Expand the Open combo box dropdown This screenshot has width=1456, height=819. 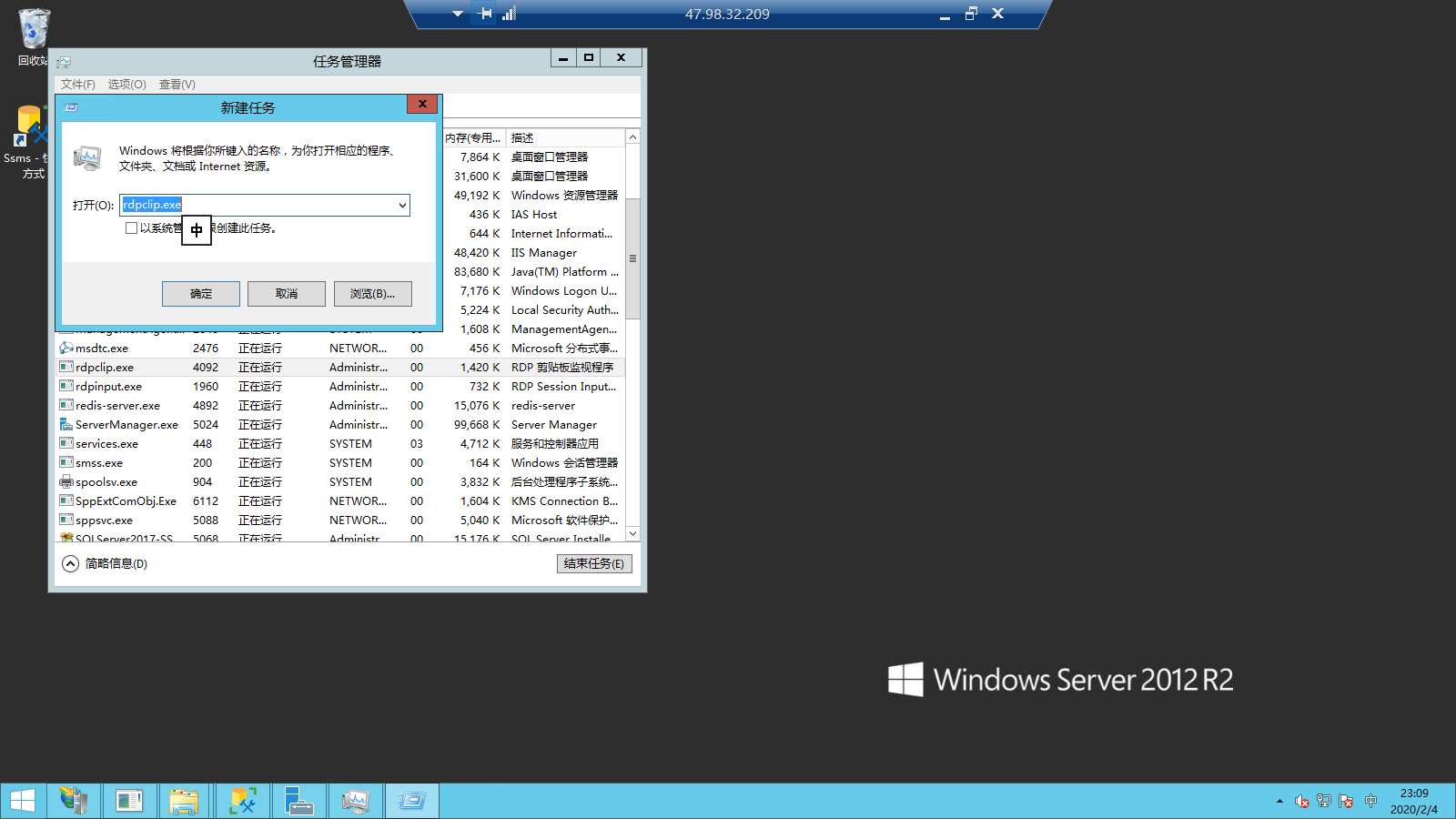click(x=402, y=206)
